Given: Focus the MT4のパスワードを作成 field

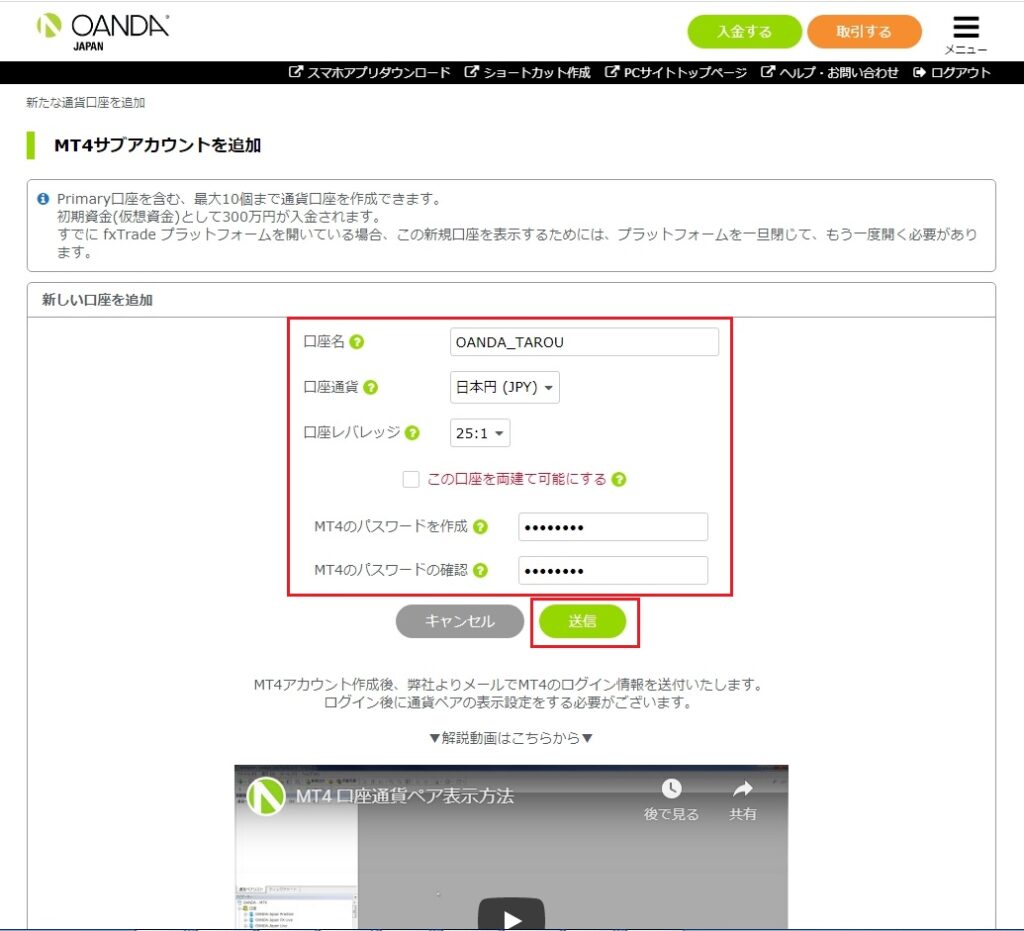Looking at the screenshot, I should click(x=613, y=527).
